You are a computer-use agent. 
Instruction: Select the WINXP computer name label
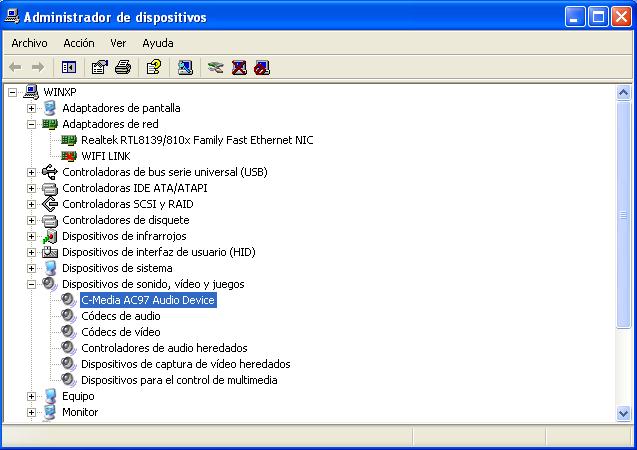[x=60, y=92]
